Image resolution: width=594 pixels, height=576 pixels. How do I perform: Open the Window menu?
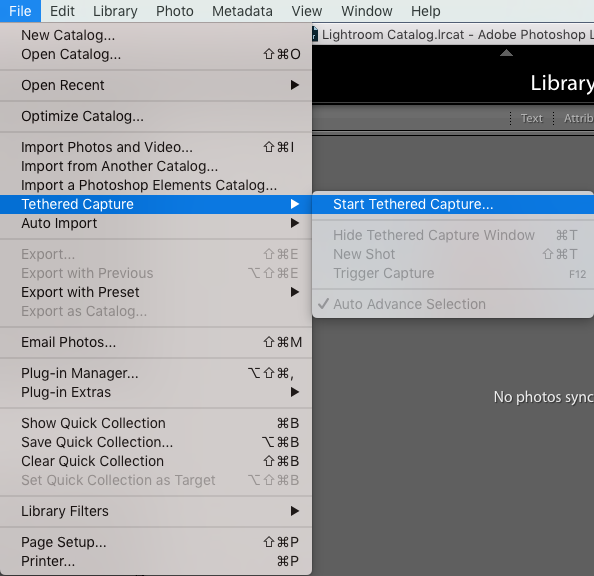[366, 11]
